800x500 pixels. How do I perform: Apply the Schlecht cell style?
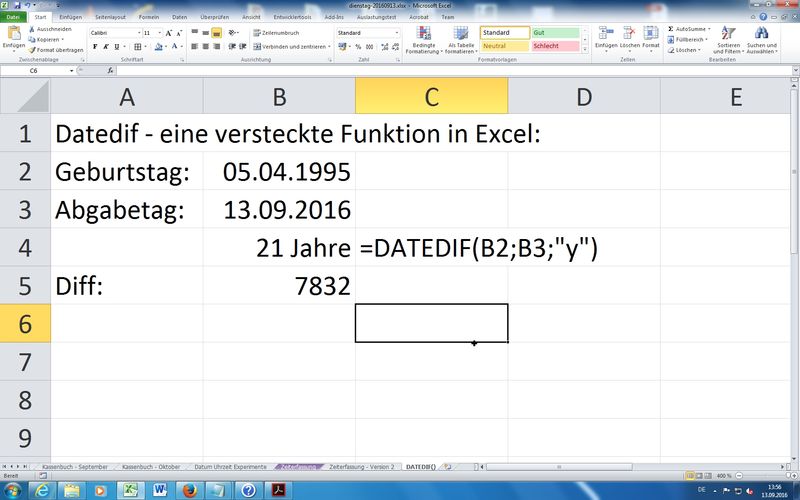point(555,46)
